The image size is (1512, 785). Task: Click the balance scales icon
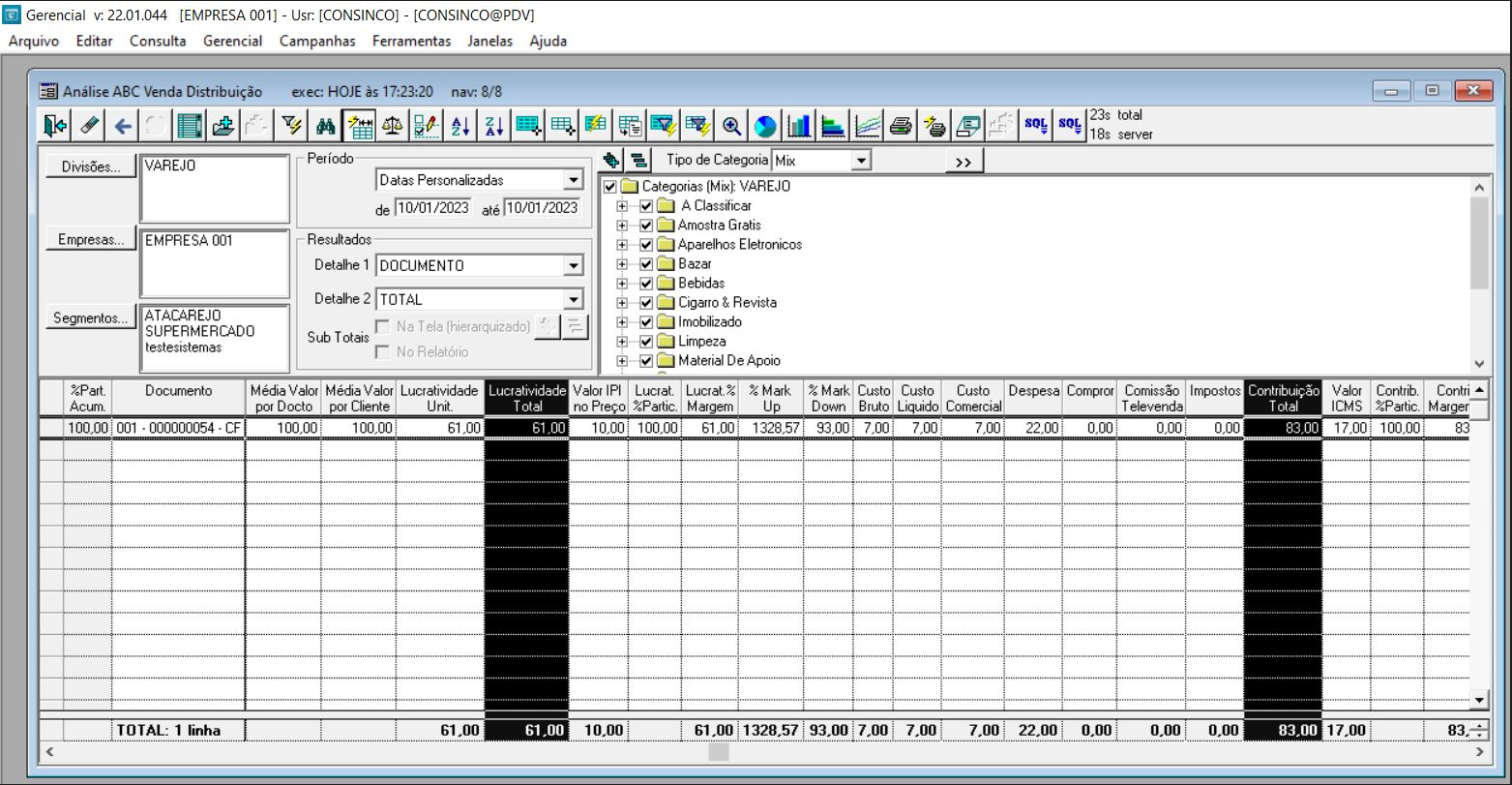(x=393, y=126)
